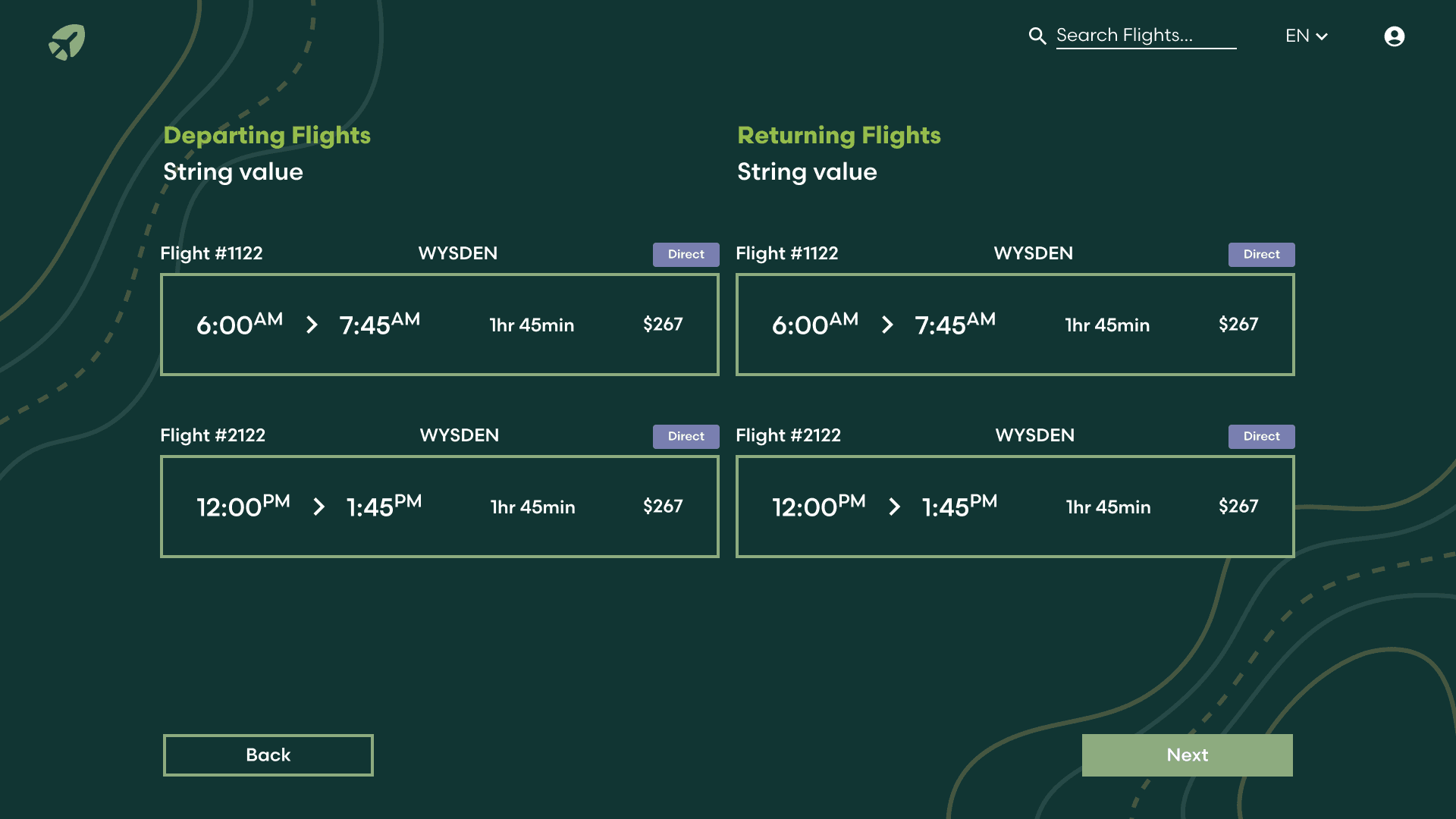Select departing Flight #2122 card
1456x819 pixels.
pyautogui.click(x=439, y=507)
